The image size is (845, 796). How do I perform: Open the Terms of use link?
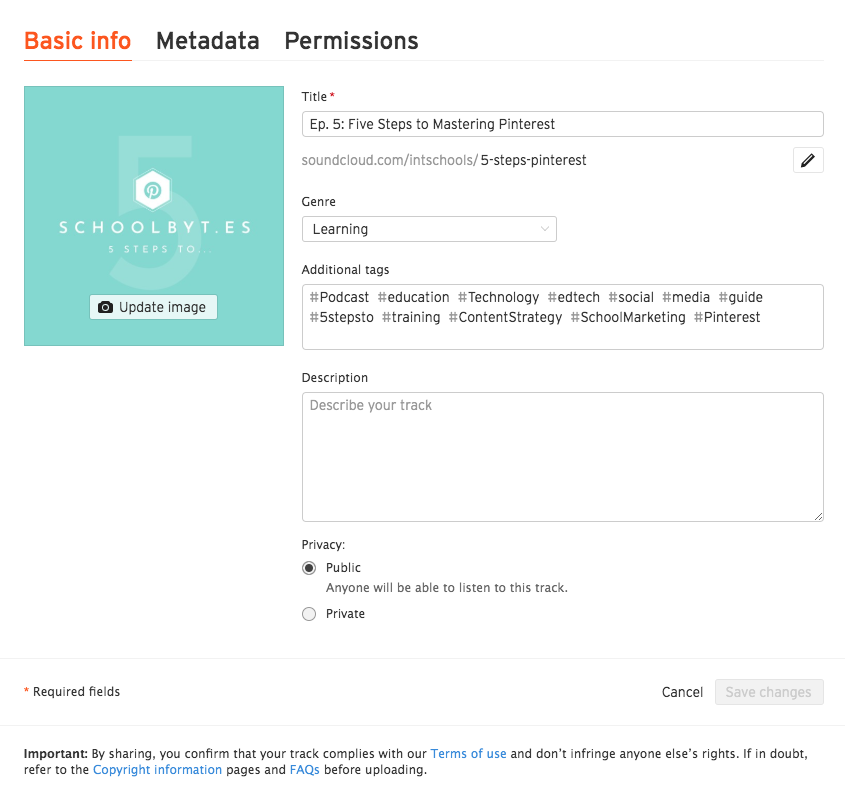tap(469, 753)
